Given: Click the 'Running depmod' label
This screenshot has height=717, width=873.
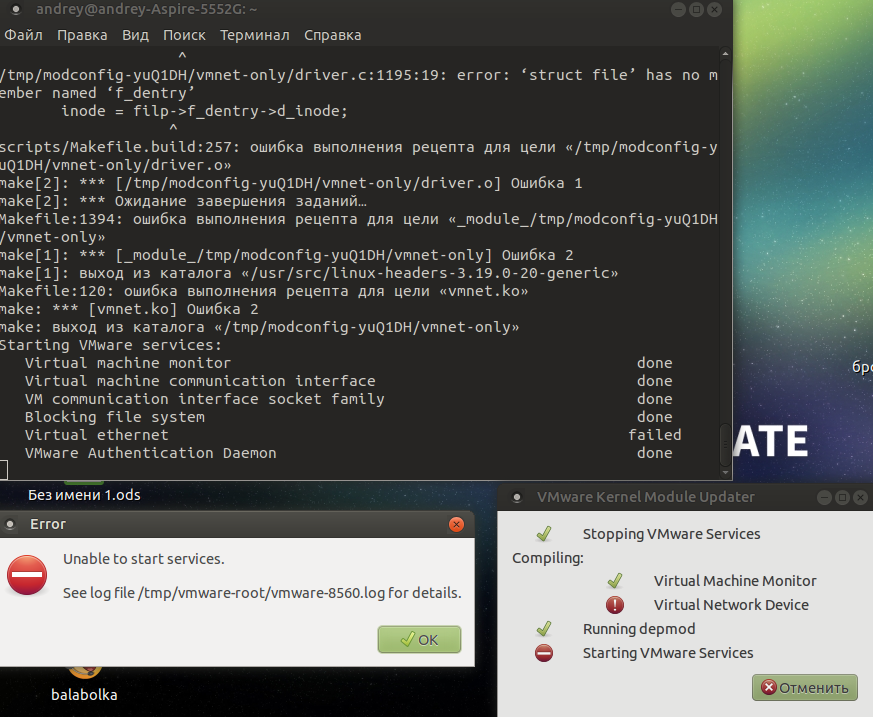Looking at the screenshot, I should (639, 628).
